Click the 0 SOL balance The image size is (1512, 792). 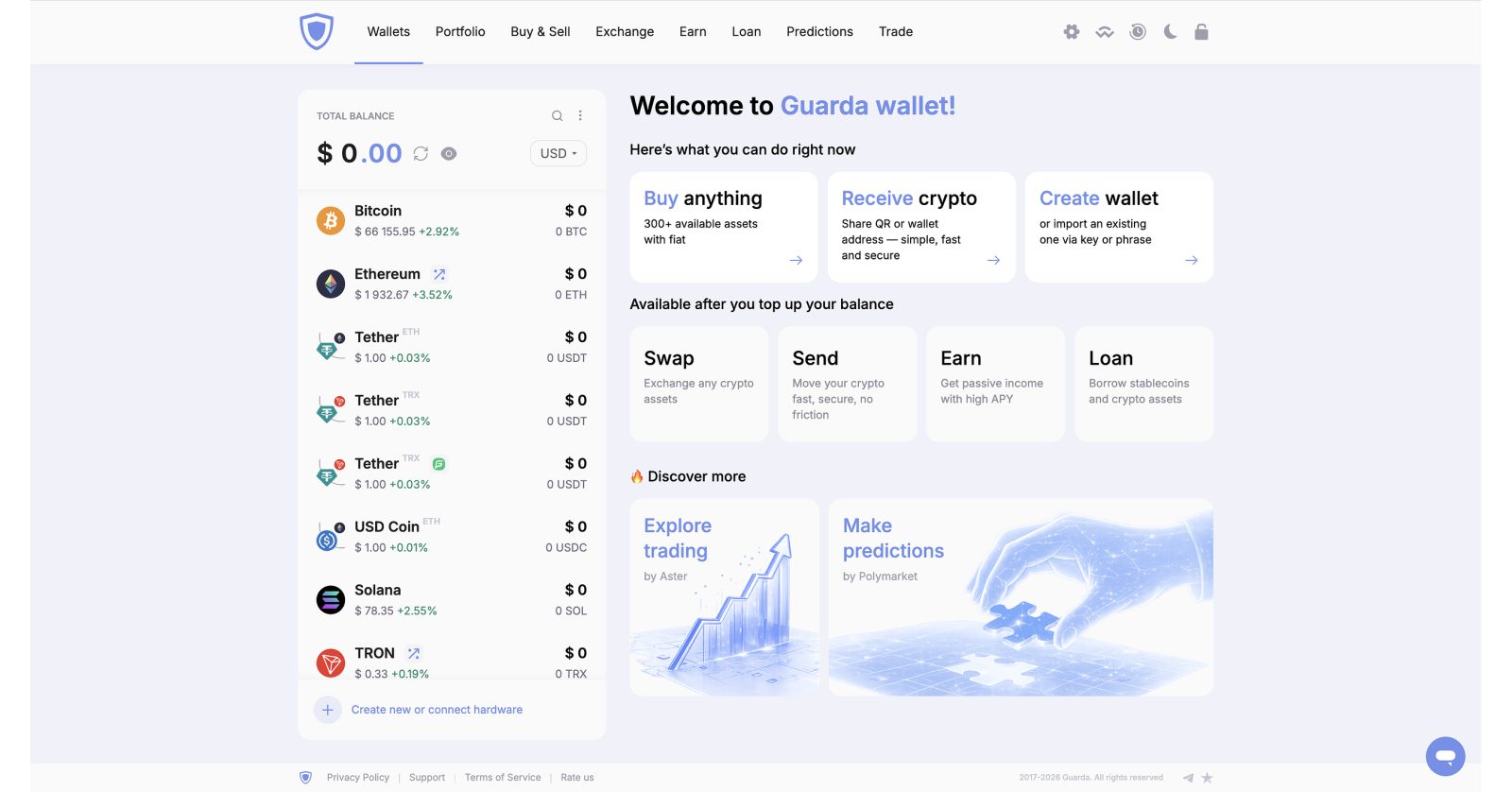point(571,611)
